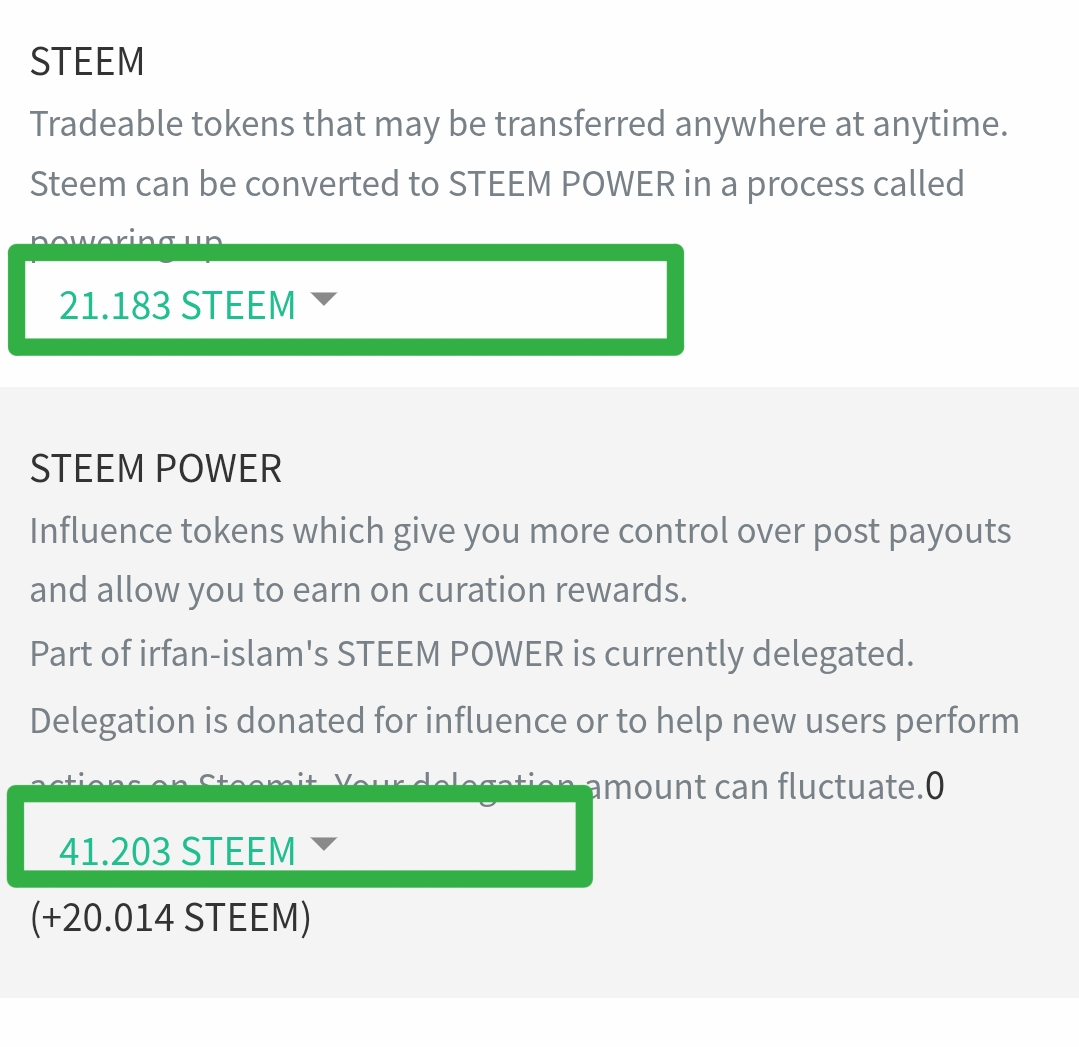Click the irfan-islam's STEEM POWER delegated notice
Screen dimensions: 1079x1047
pyautogui.click(x=472, y=654)
